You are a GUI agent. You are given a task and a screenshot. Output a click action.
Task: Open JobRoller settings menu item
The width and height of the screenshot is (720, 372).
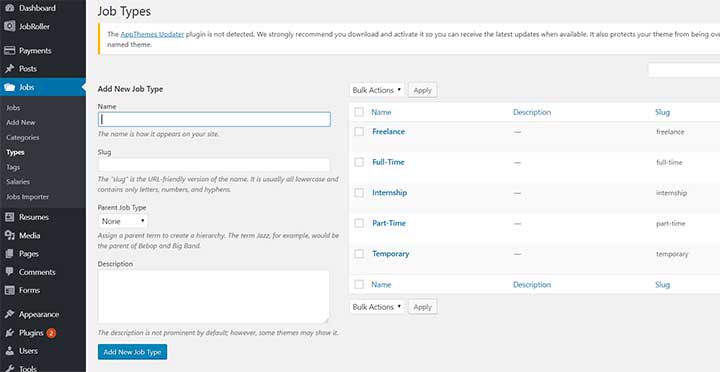click(x=34, y=27)
